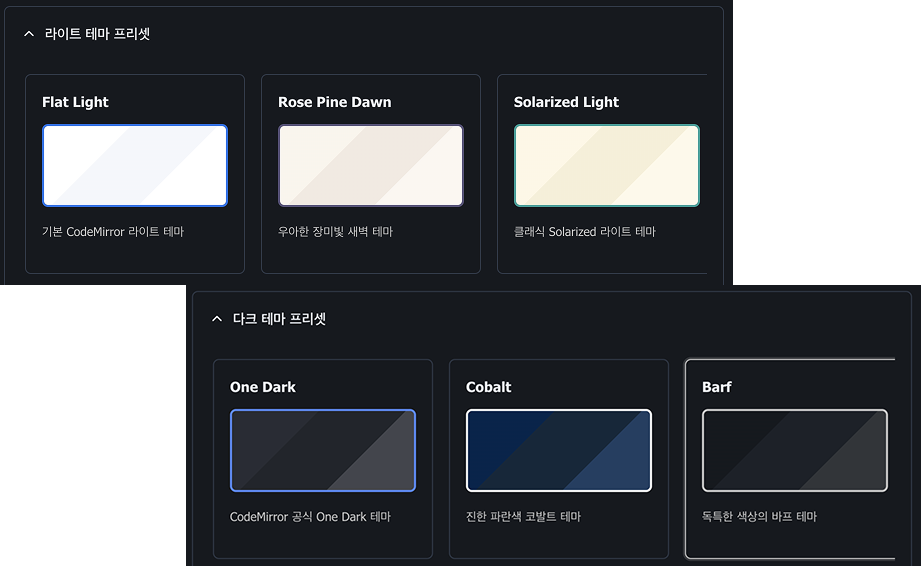The height and width of the screenshot is (566, 921).
Task: Select the Rose Pine Dawn color preview
Action: [371, 166]
